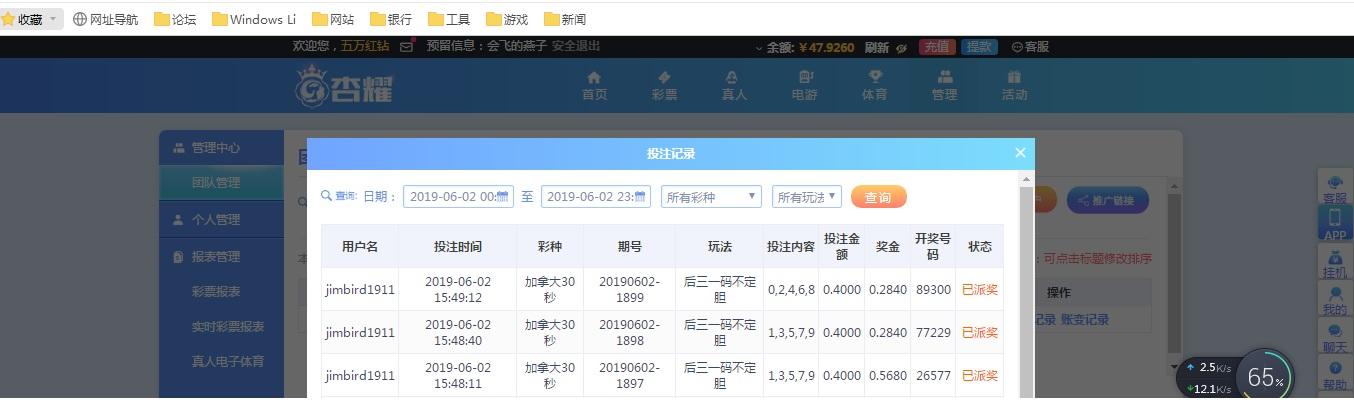Click the end date field 2019-06-02 23:
This screenshot has width=1354, height=407.
[596, 197]
